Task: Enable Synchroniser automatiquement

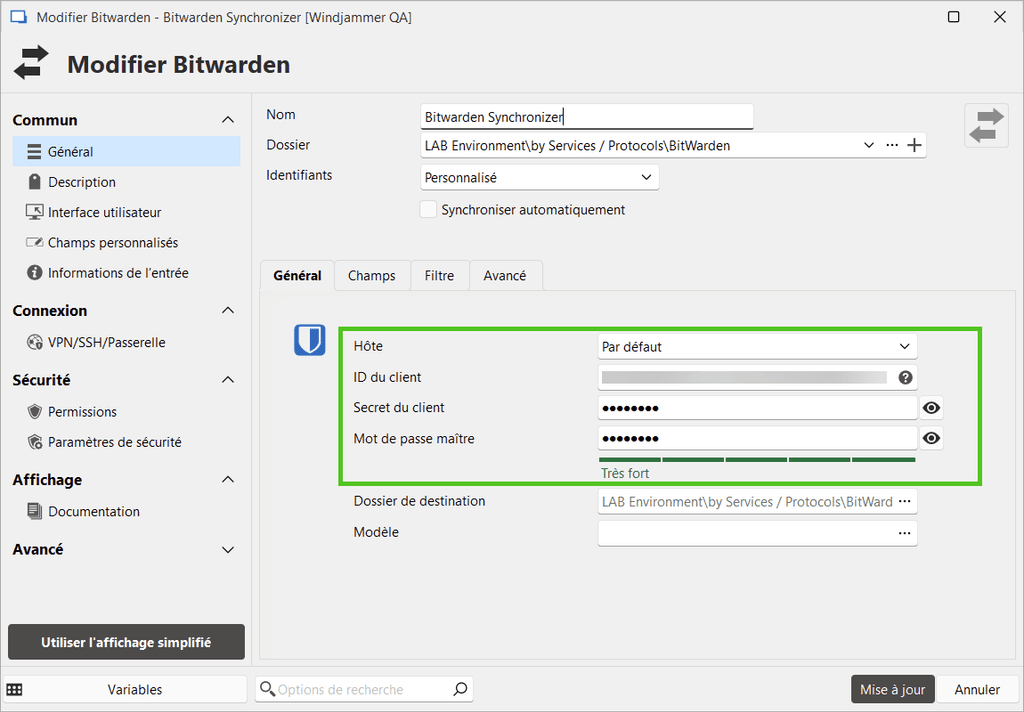Action: pos(429,210)
